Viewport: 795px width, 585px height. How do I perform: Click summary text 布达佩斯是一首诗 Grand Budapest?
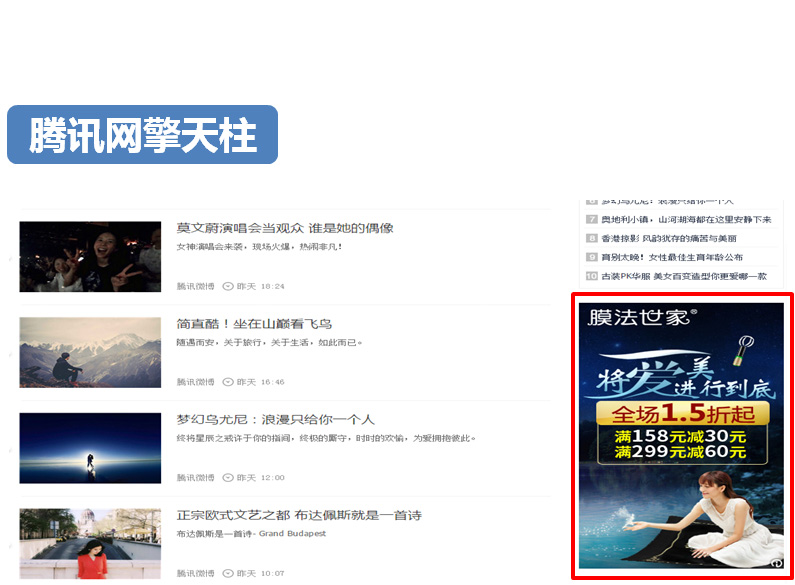coord(251,534)
